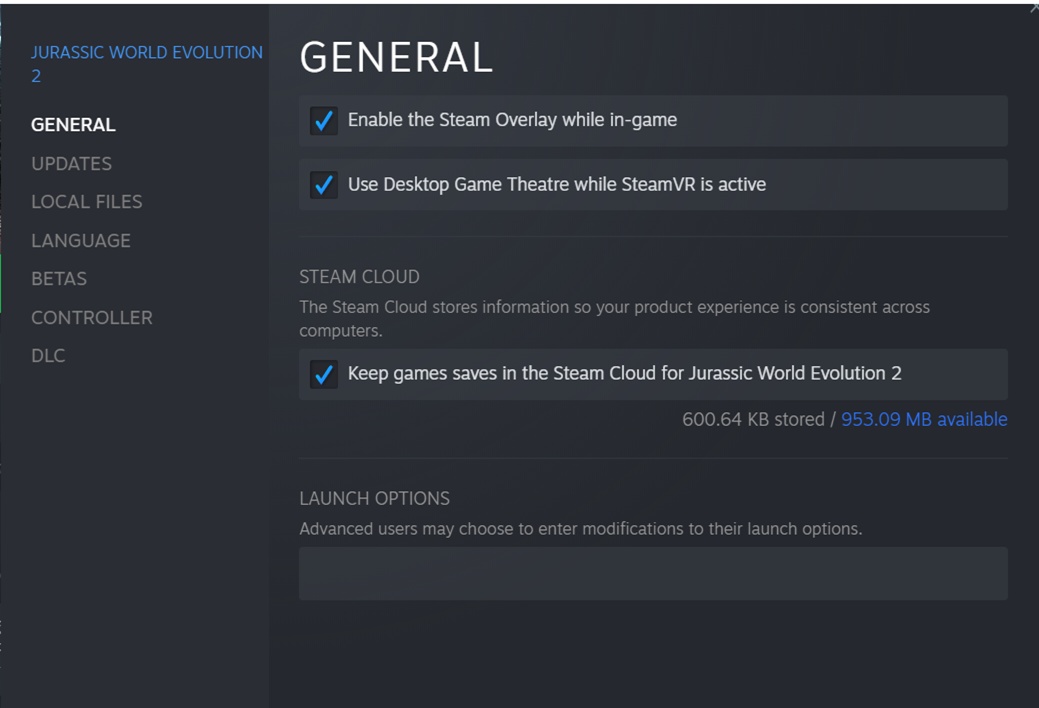Click the '953.09 MB available' link
1039x708 pixels.
coord(923,420)
